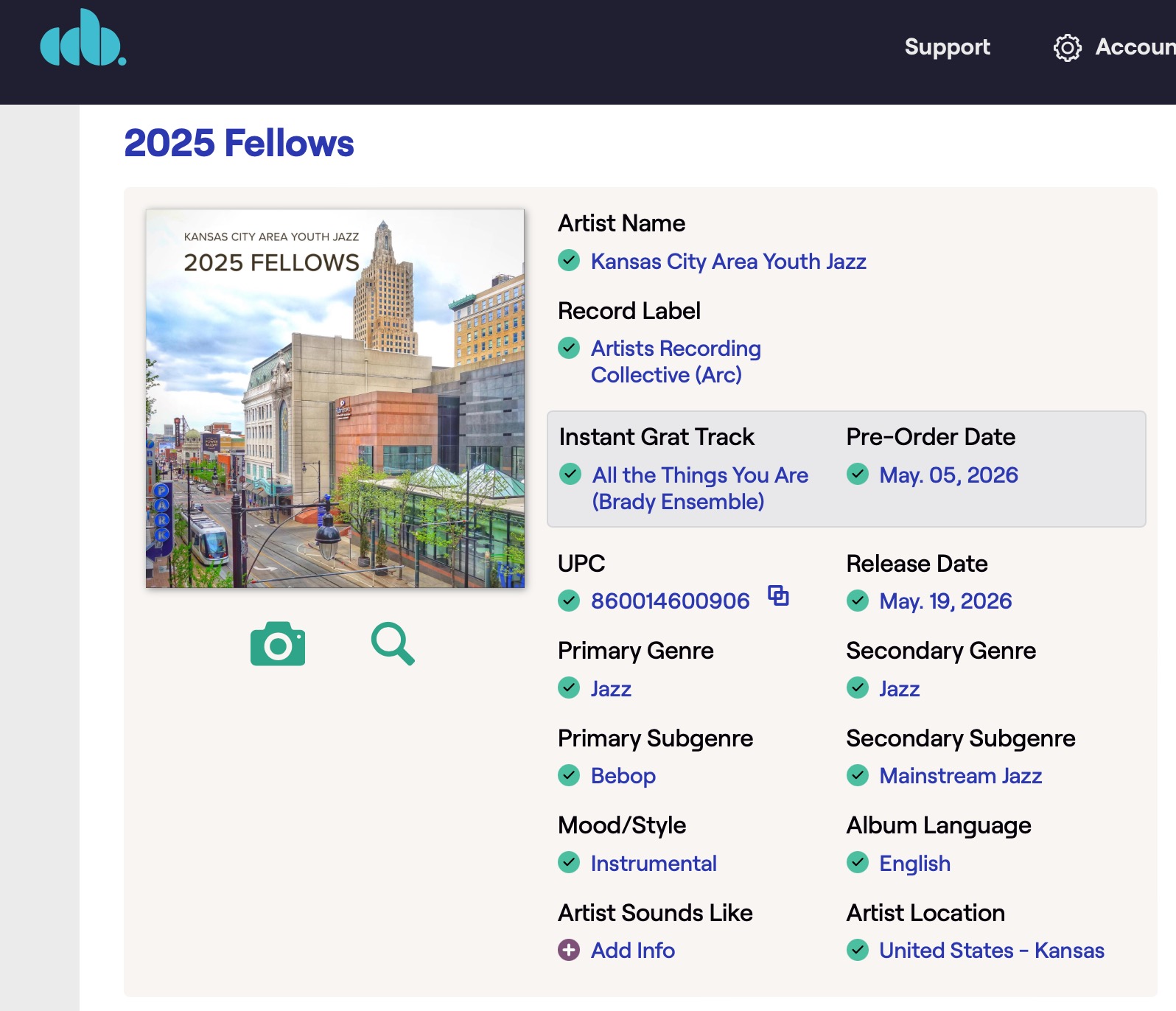The image size is (1176, 1011).
Task: Copy the UPC number with copy icon
Action: (x=778, y=595)
